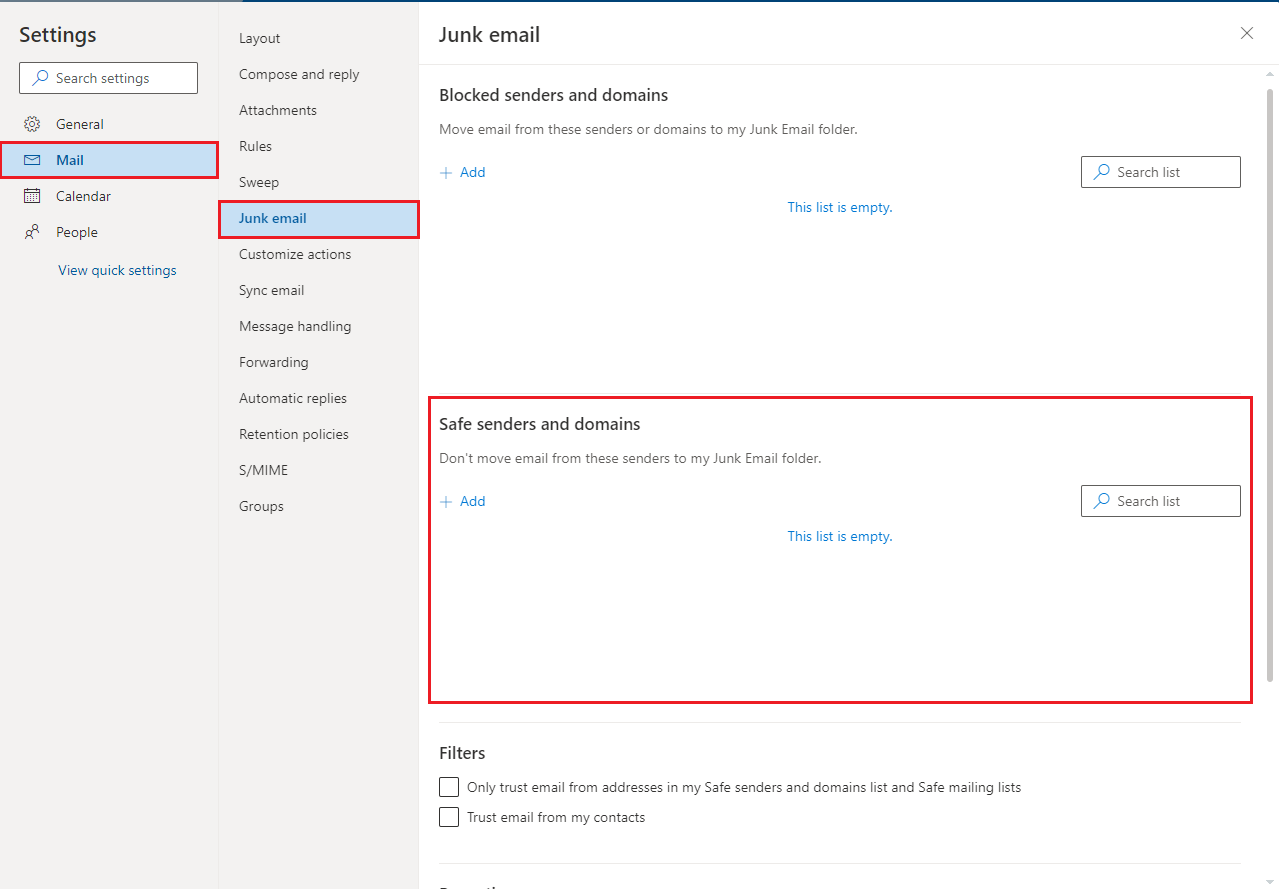This screenshot has width=1279, height=889.
Task: Click Blocked senders and domains heading
Action: tap(554, 95)
